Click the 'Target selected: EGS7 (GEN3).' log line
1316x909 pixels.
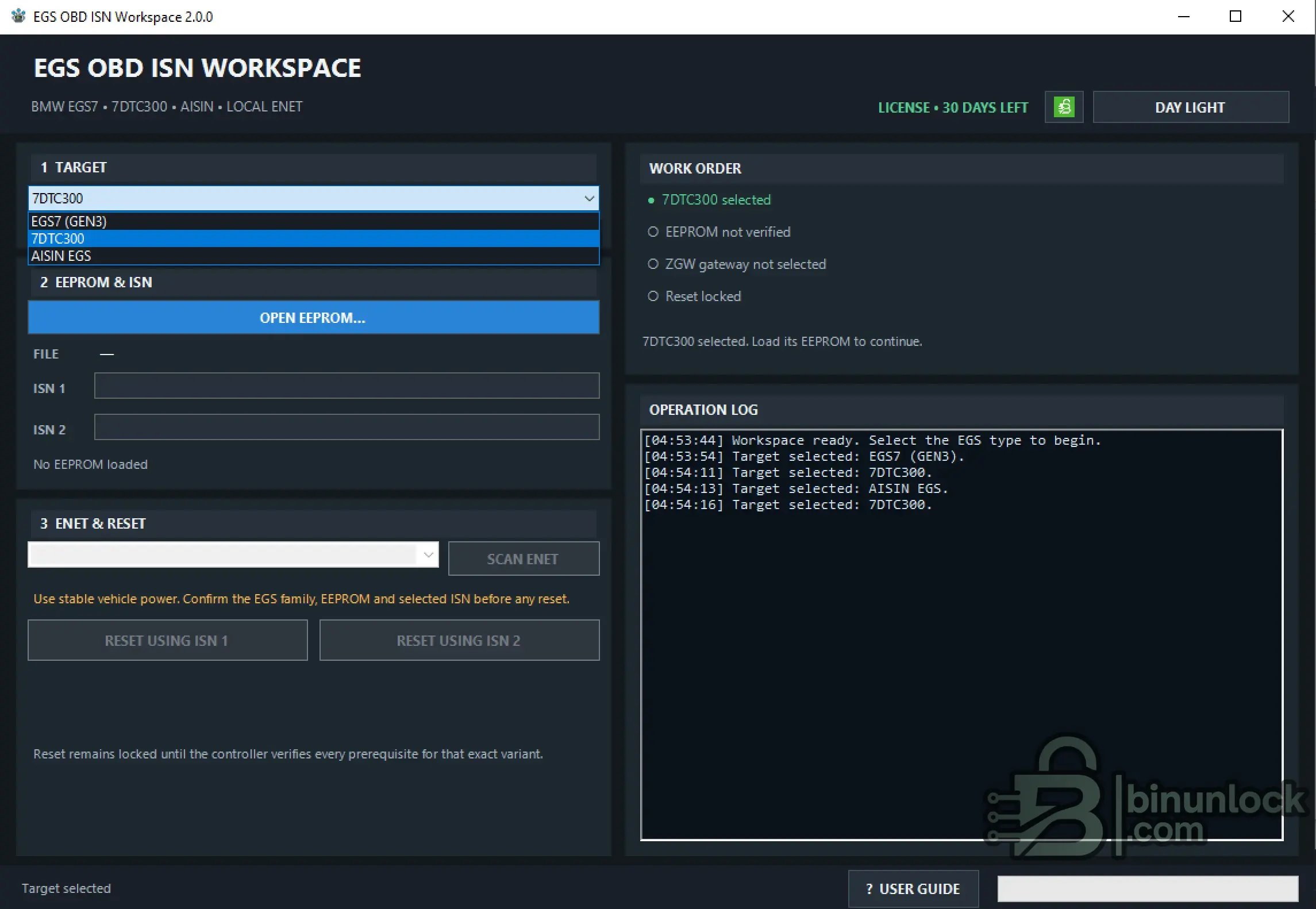[x=804, y=457]
